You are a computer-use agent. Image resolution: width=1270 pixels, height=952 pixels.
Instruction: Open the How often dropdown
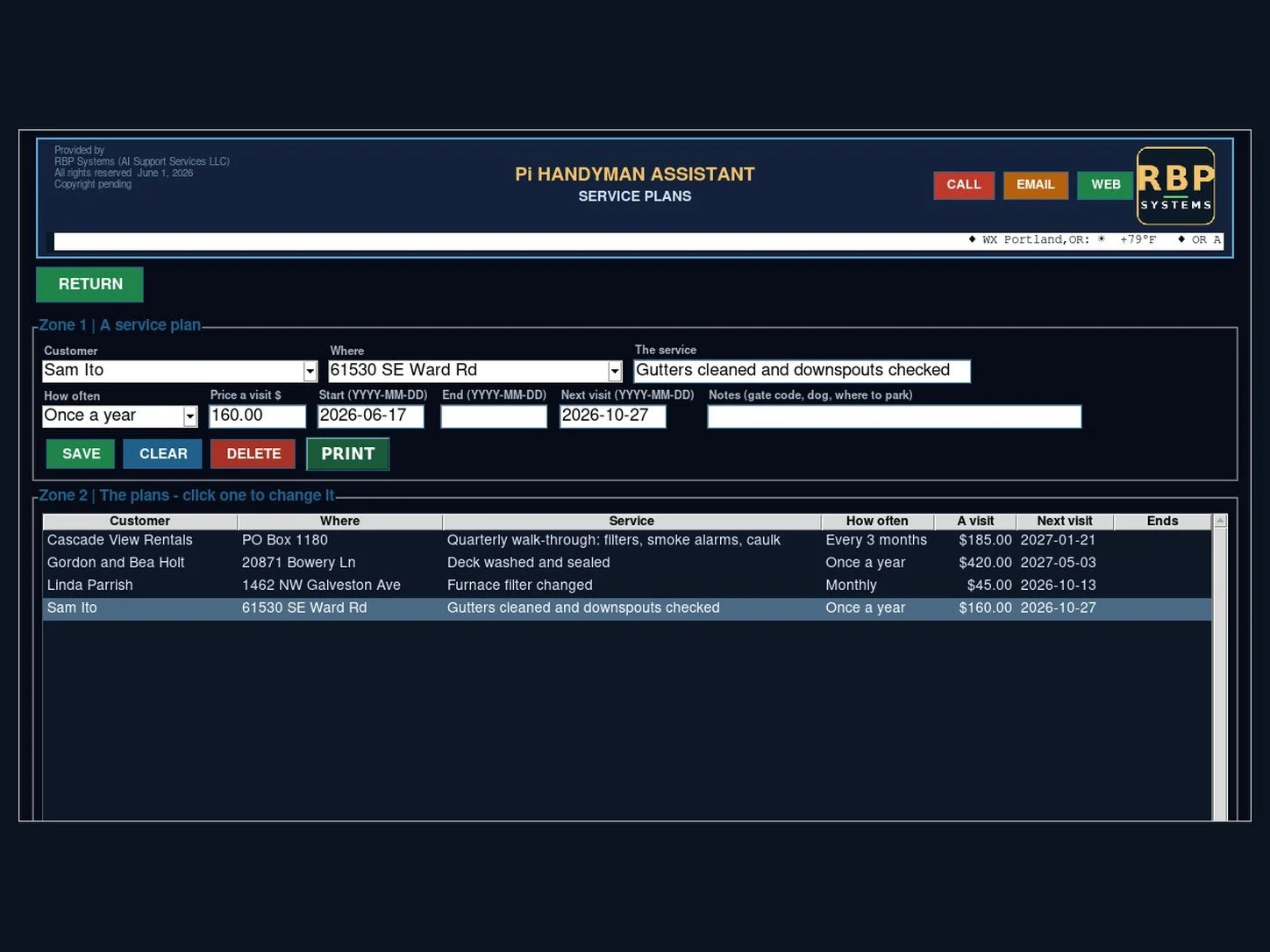190,416
